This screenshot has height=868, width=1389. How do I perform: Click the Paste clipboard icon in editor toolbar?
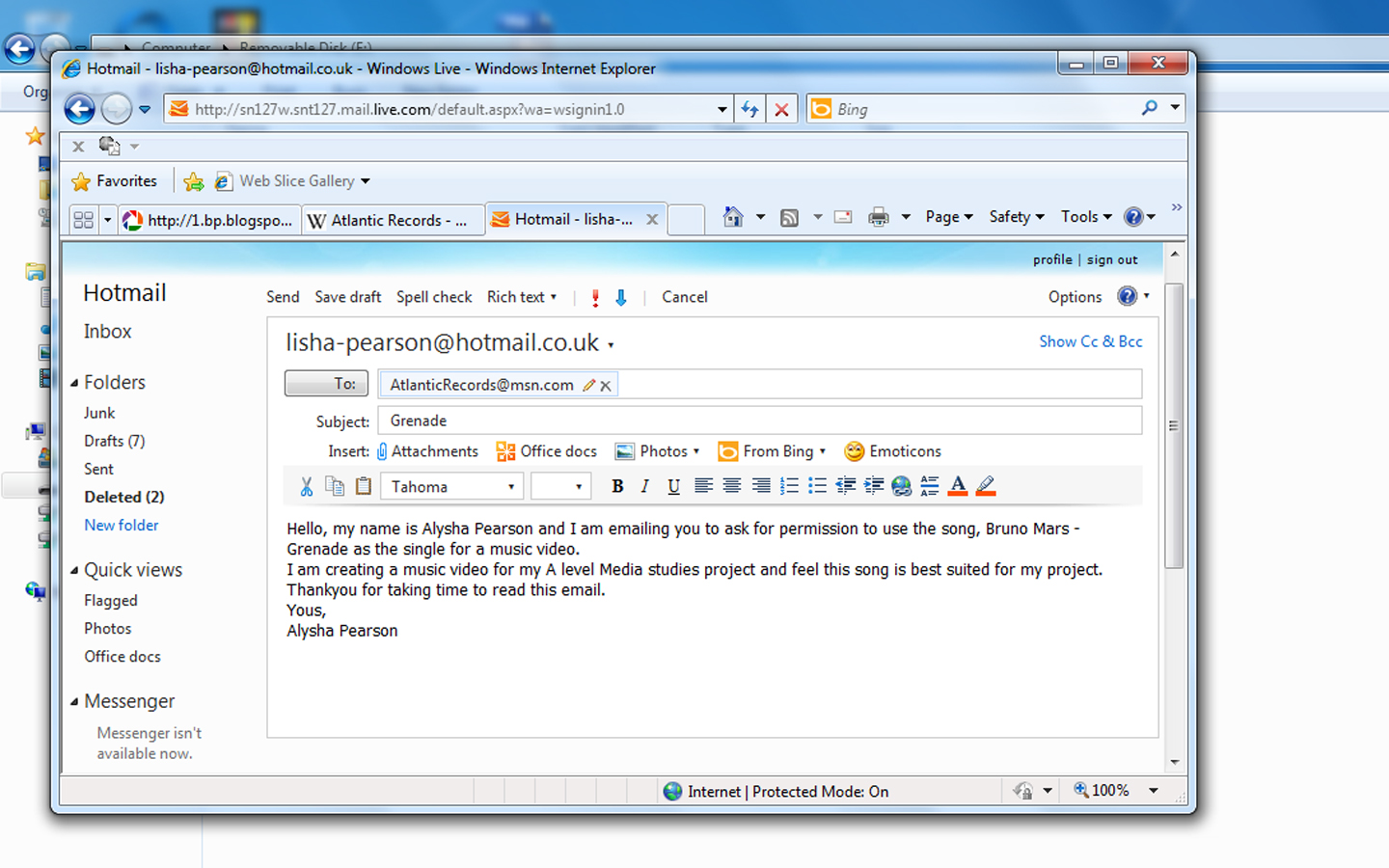[364, 486]
